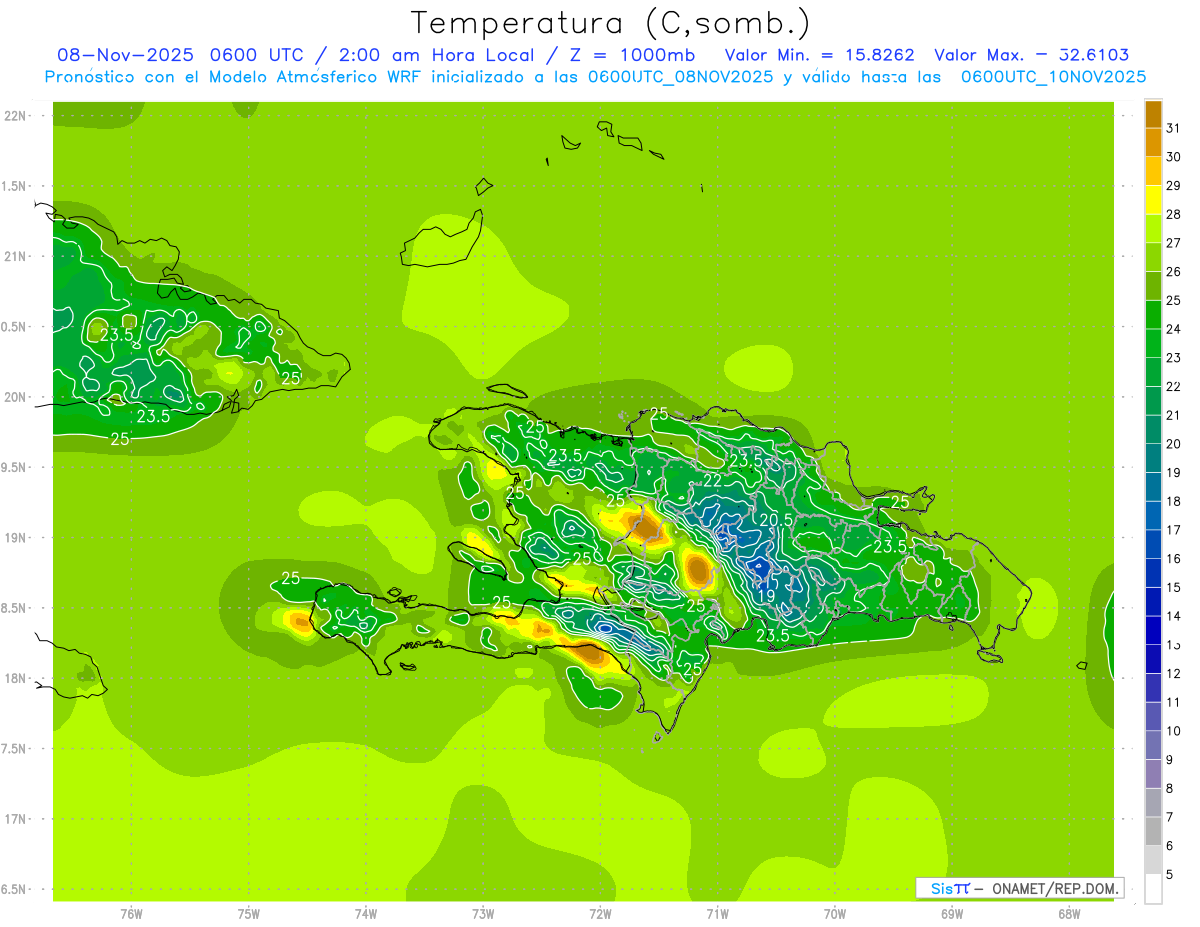Click the legend swatch between 30 and 31

click(x=1153, y=142)
